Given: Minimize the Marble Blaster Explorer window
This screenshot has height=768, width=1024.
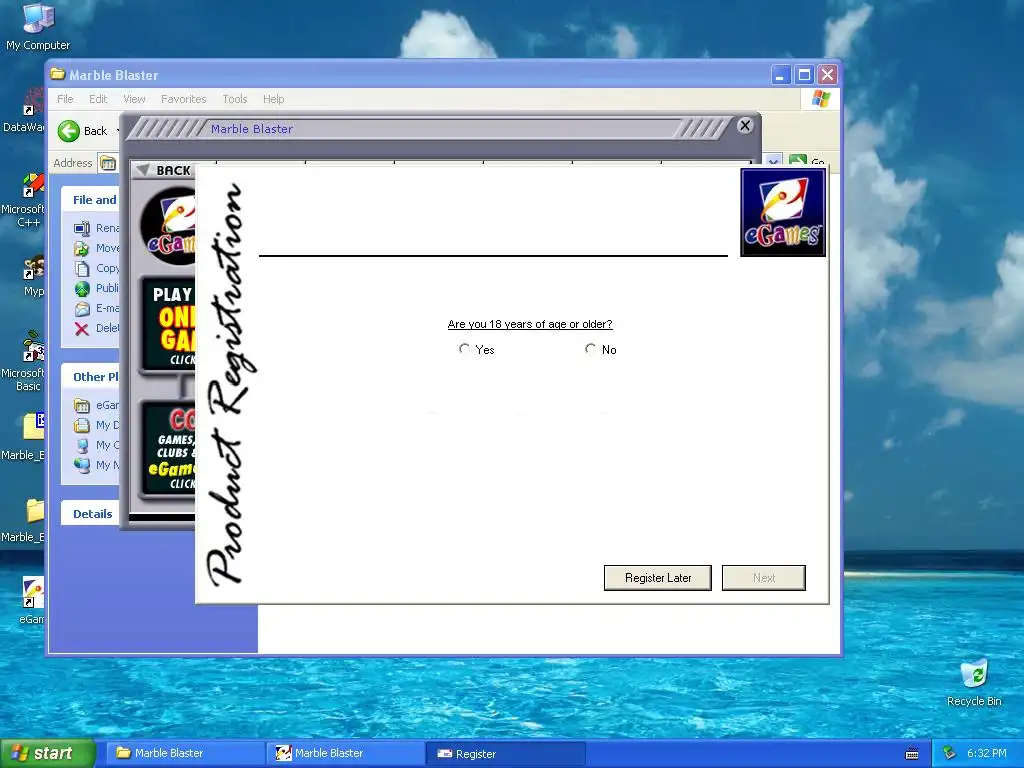Looking at the screenshot, I should click(x=780, y=75).
